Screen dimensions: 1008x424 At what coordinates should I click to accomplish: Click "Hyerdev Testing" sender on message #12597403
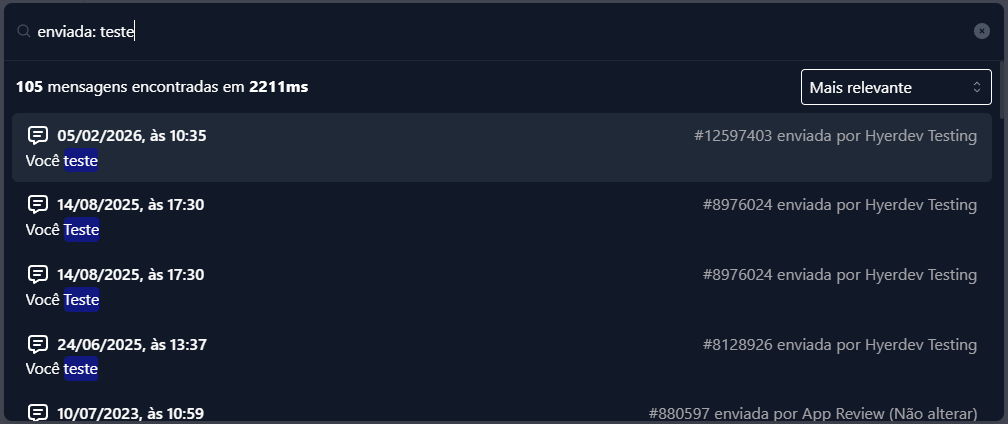point(921,136)
